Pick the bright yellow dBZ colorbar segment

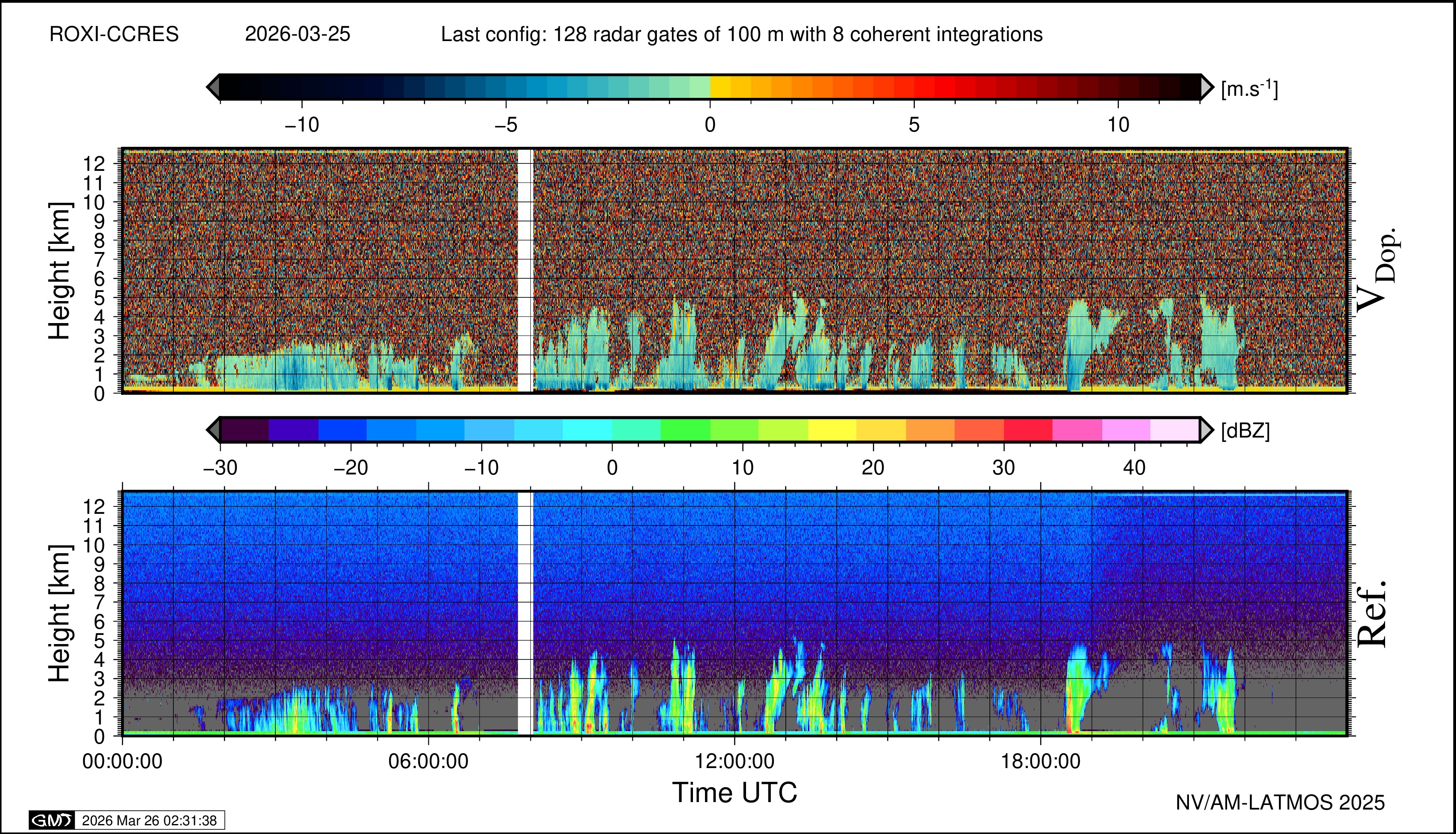tap(831, 430)
